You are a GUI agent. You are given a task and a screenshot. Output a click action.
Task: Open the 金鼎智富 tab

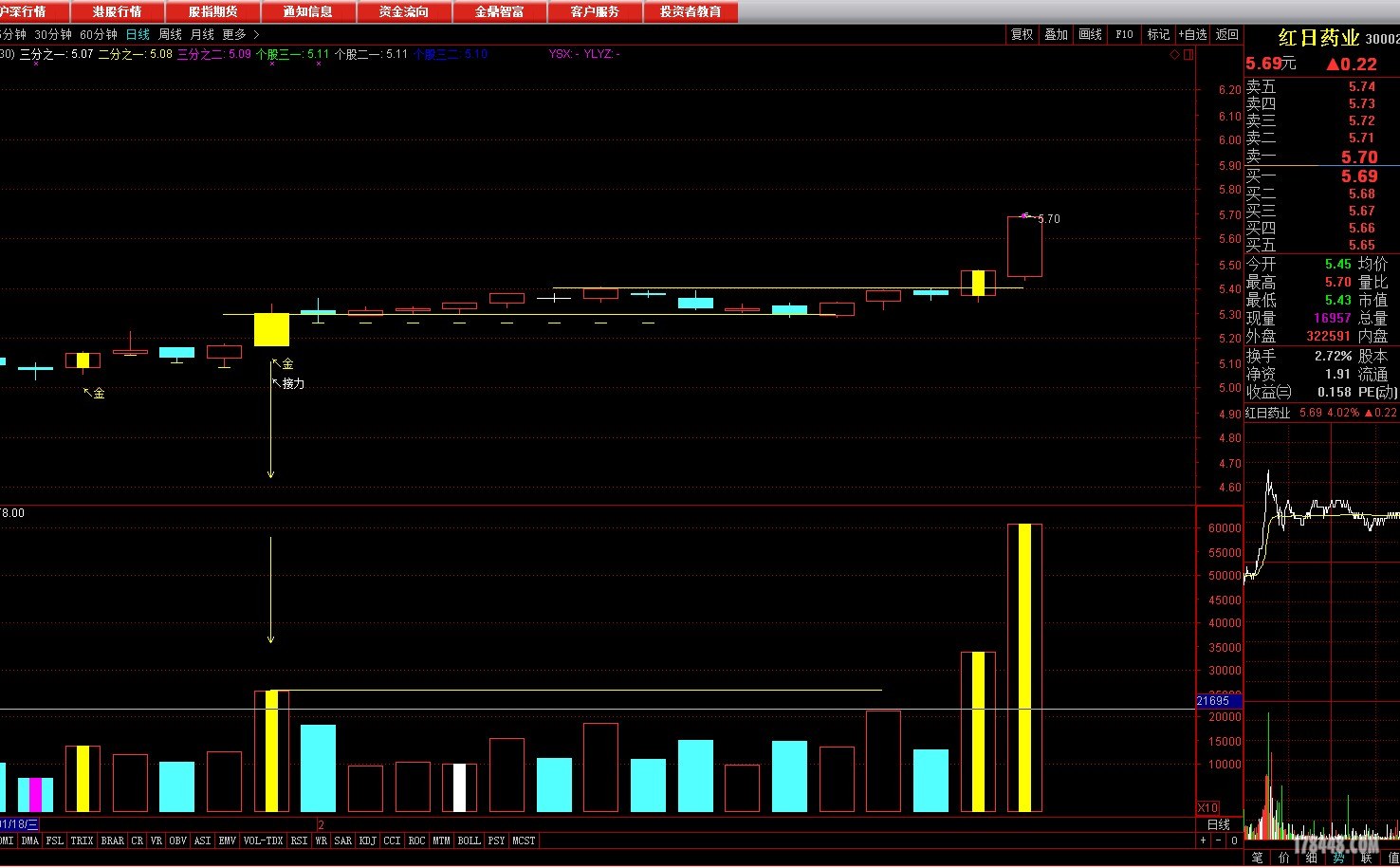(x=500, y=11)
